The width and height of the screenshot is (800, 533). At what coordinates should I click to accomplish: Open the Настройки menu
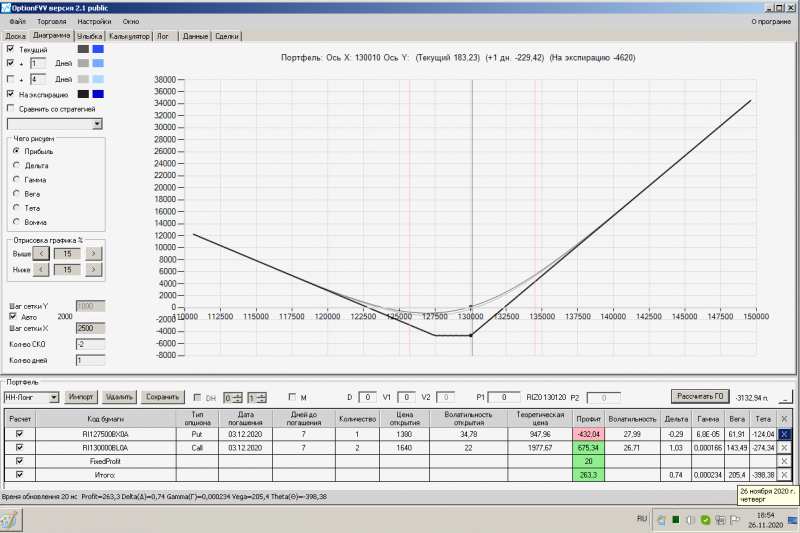[x=94, y=21]
